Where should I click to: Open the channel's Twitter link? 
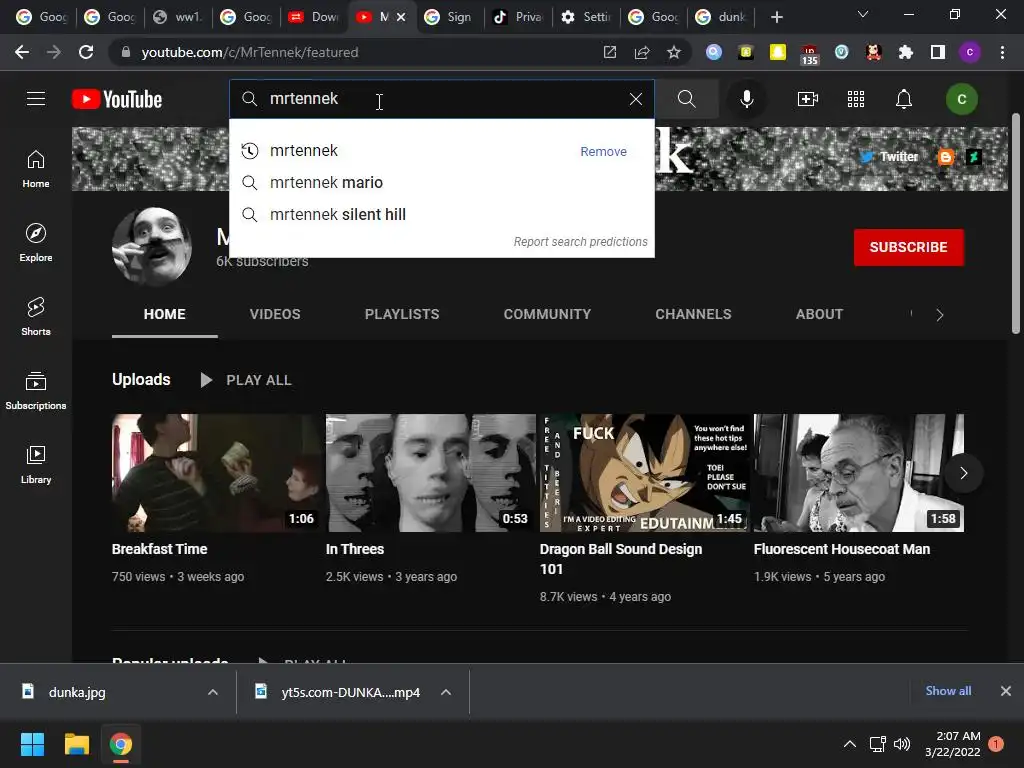click(x=889, y=157)
